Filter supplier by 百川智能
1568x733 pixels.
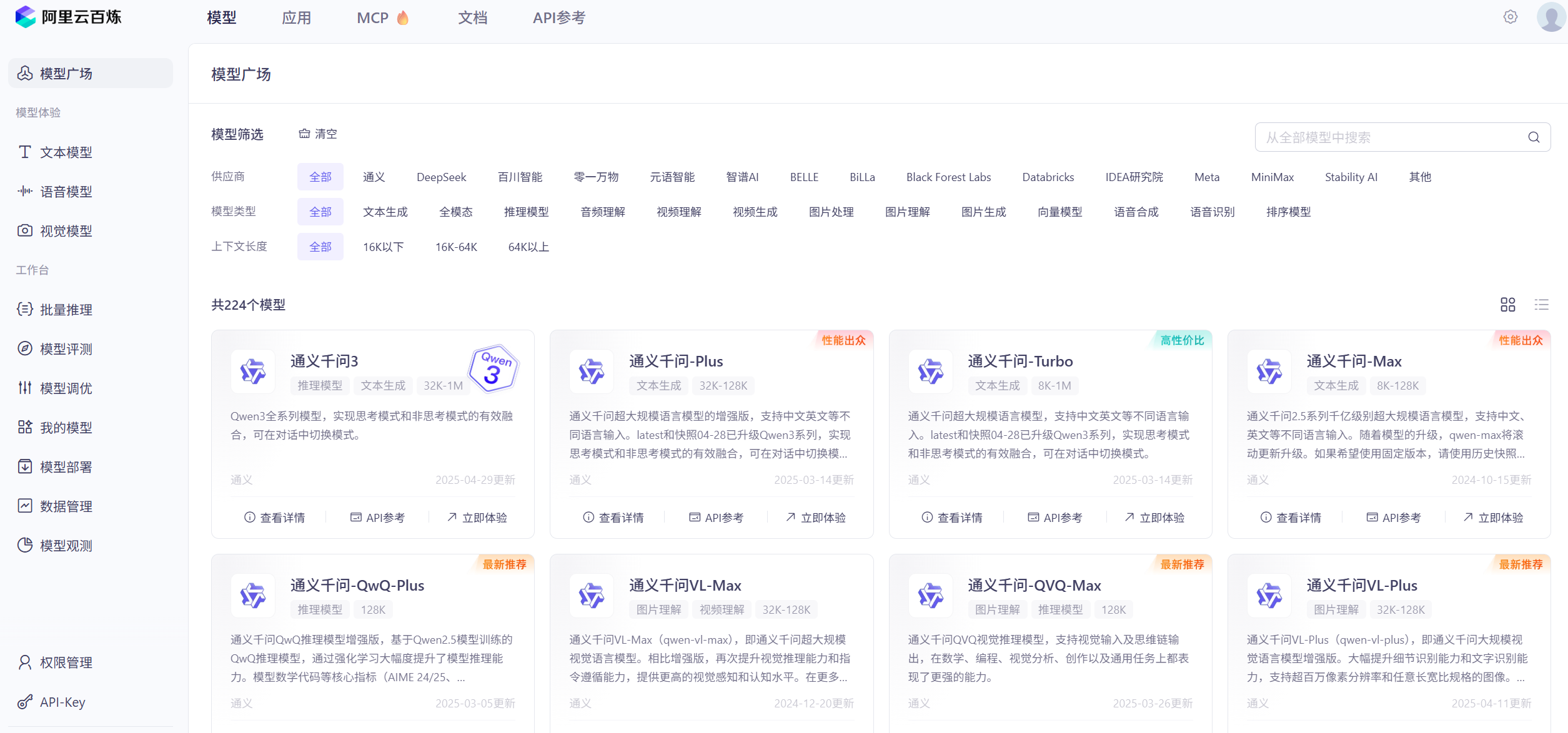coord(520,177)
